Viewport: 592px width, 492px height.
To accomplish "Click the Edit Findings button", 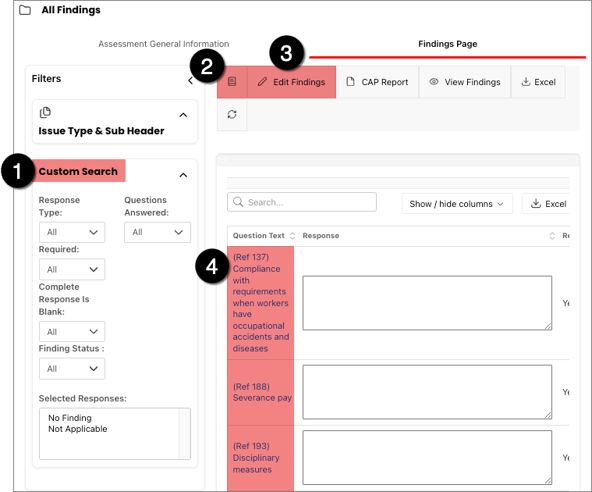I will point(291,82).
